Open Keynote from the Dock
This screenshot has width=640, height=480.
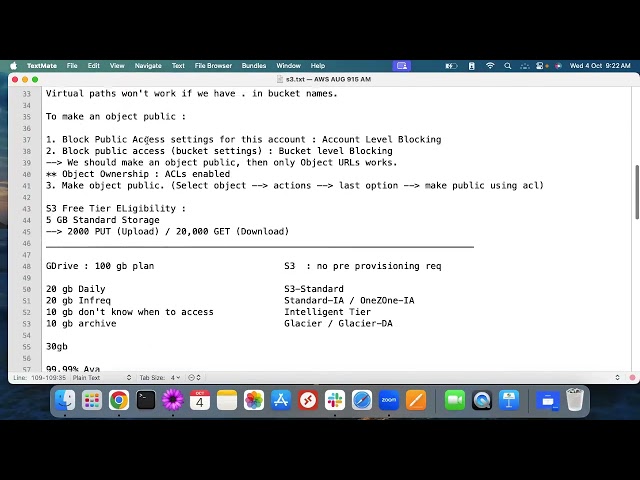509,400
